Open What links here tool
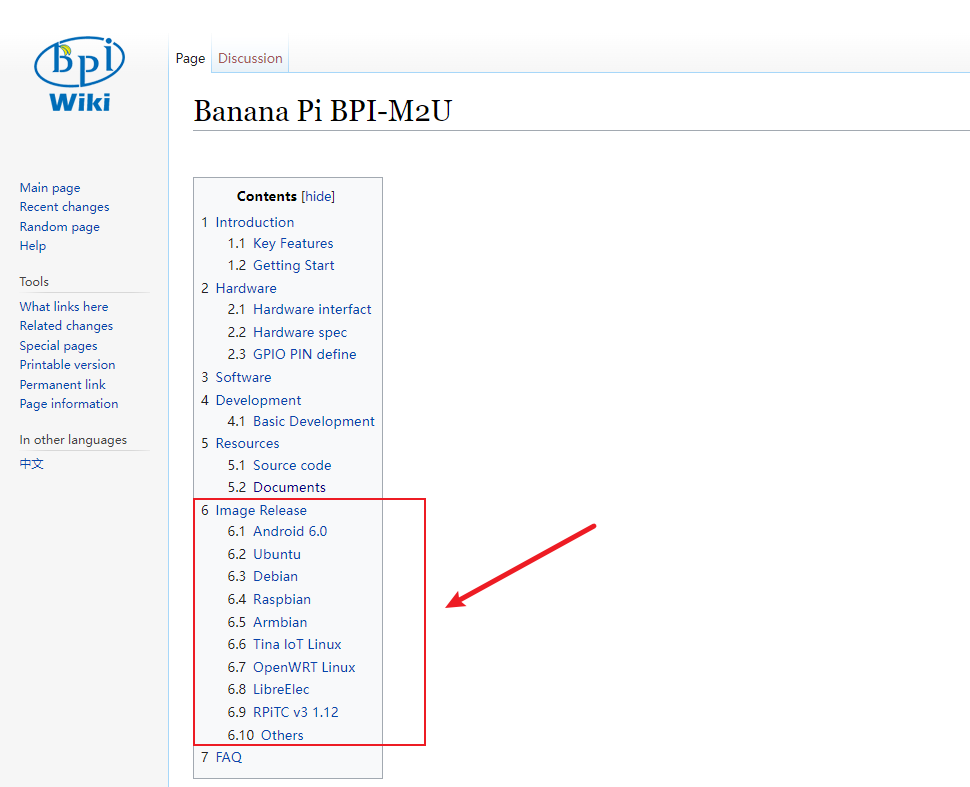 point(64,306)
